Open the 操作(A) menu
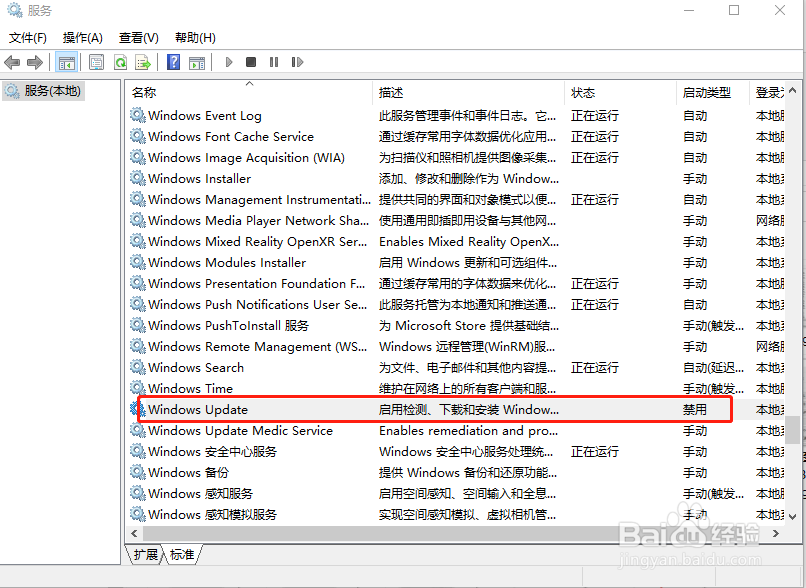Viewport: 806px width, 588px height. [x=83, y=38]
